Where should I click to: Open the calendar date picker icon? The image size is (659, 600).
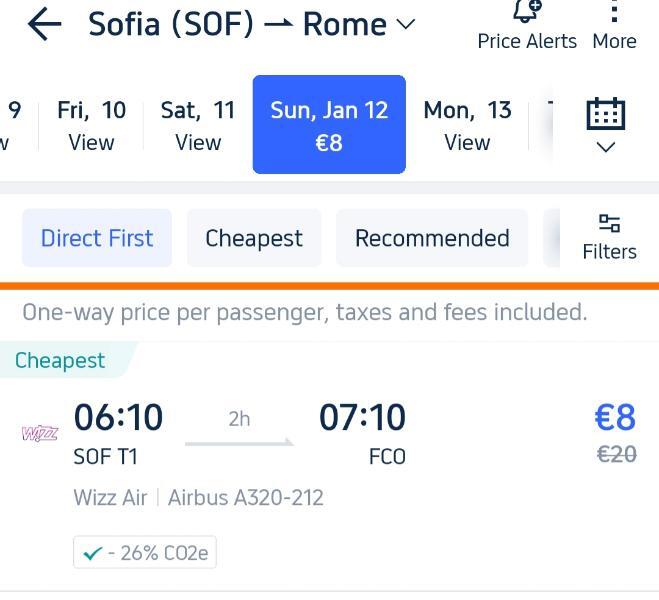[x=606, y=114]
